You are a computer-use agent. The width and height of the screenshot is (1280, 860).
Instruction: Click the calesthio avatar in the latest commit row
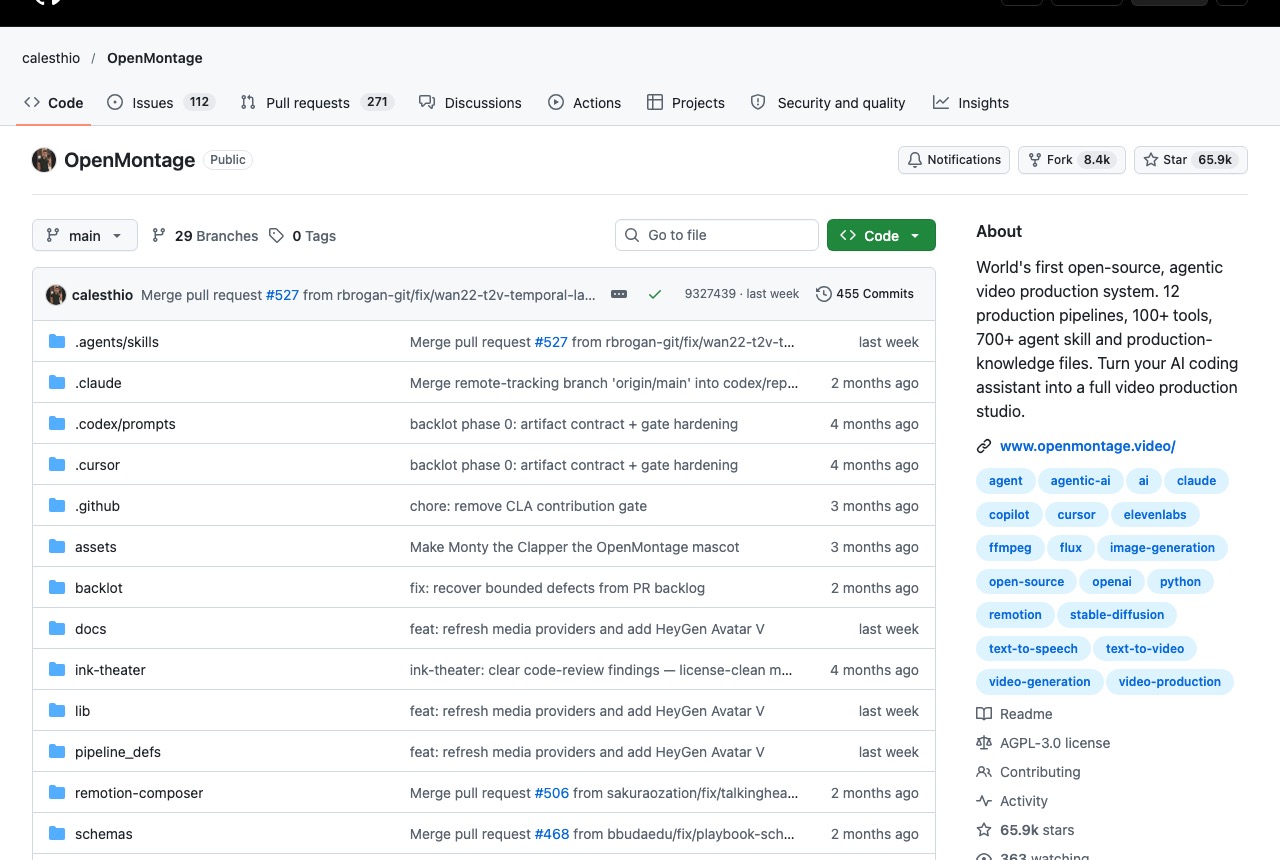click(x=56, y=294)
